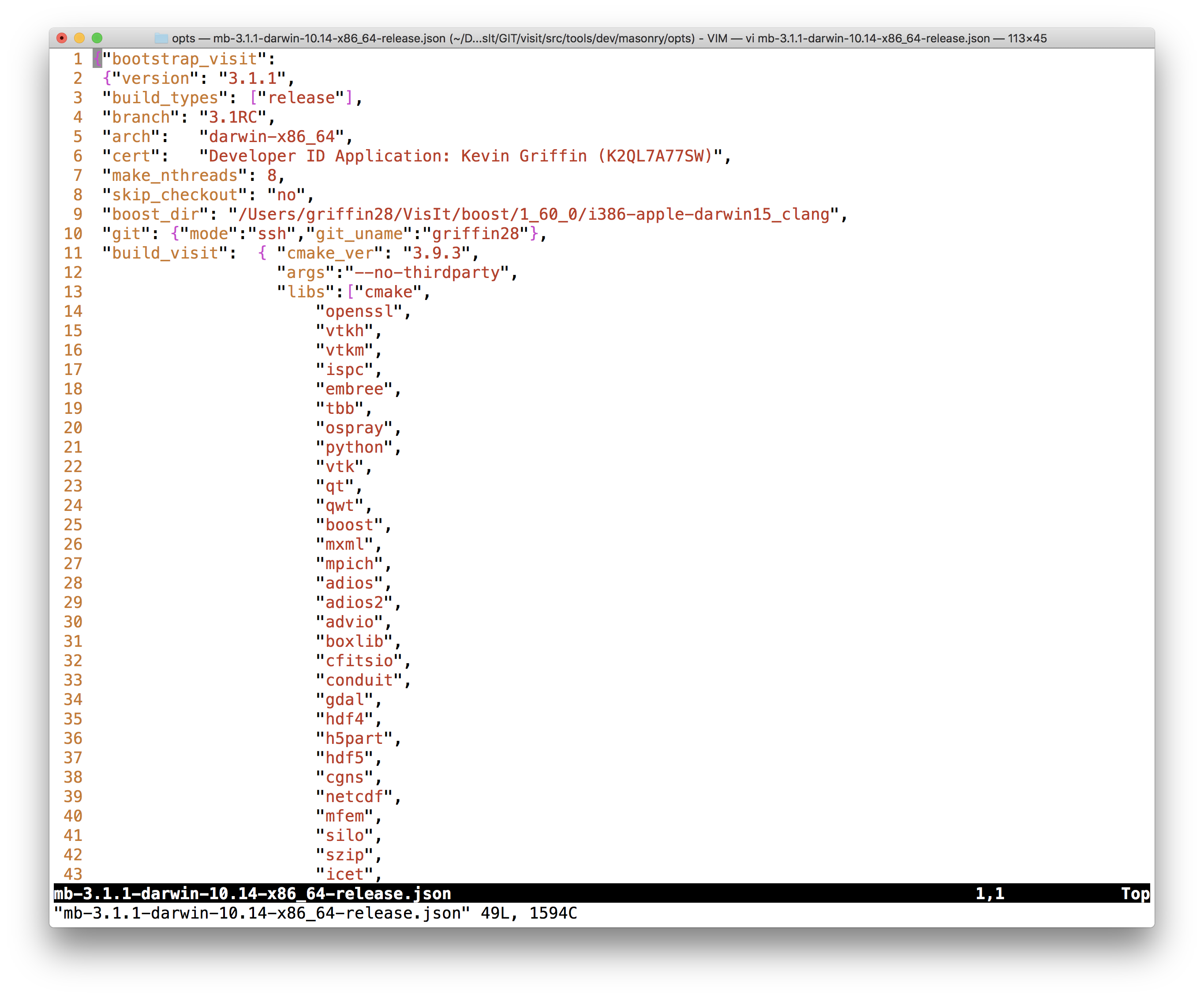Click the "h5part" library entry
The height and width of the screenshot is (998, 1204).
click(x=354, y=739)
